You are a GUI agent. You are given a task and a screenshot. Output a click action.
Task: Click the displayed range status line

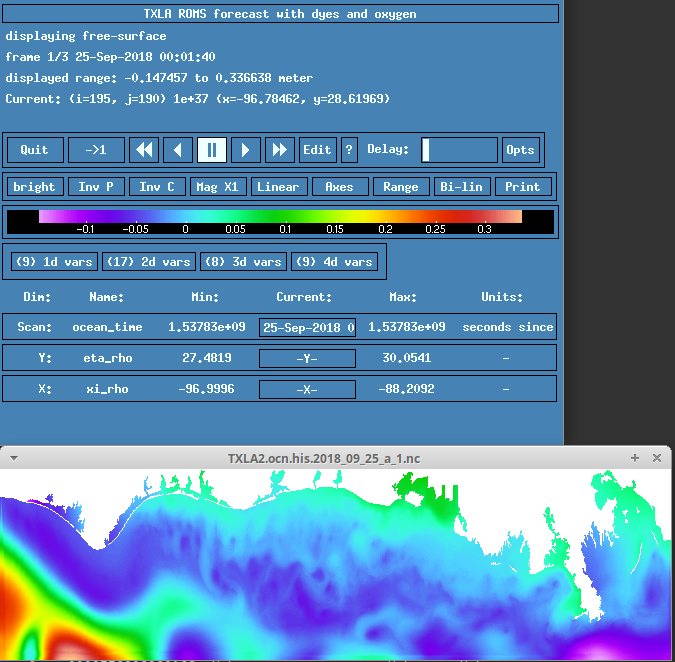click(x=159, y=78)
